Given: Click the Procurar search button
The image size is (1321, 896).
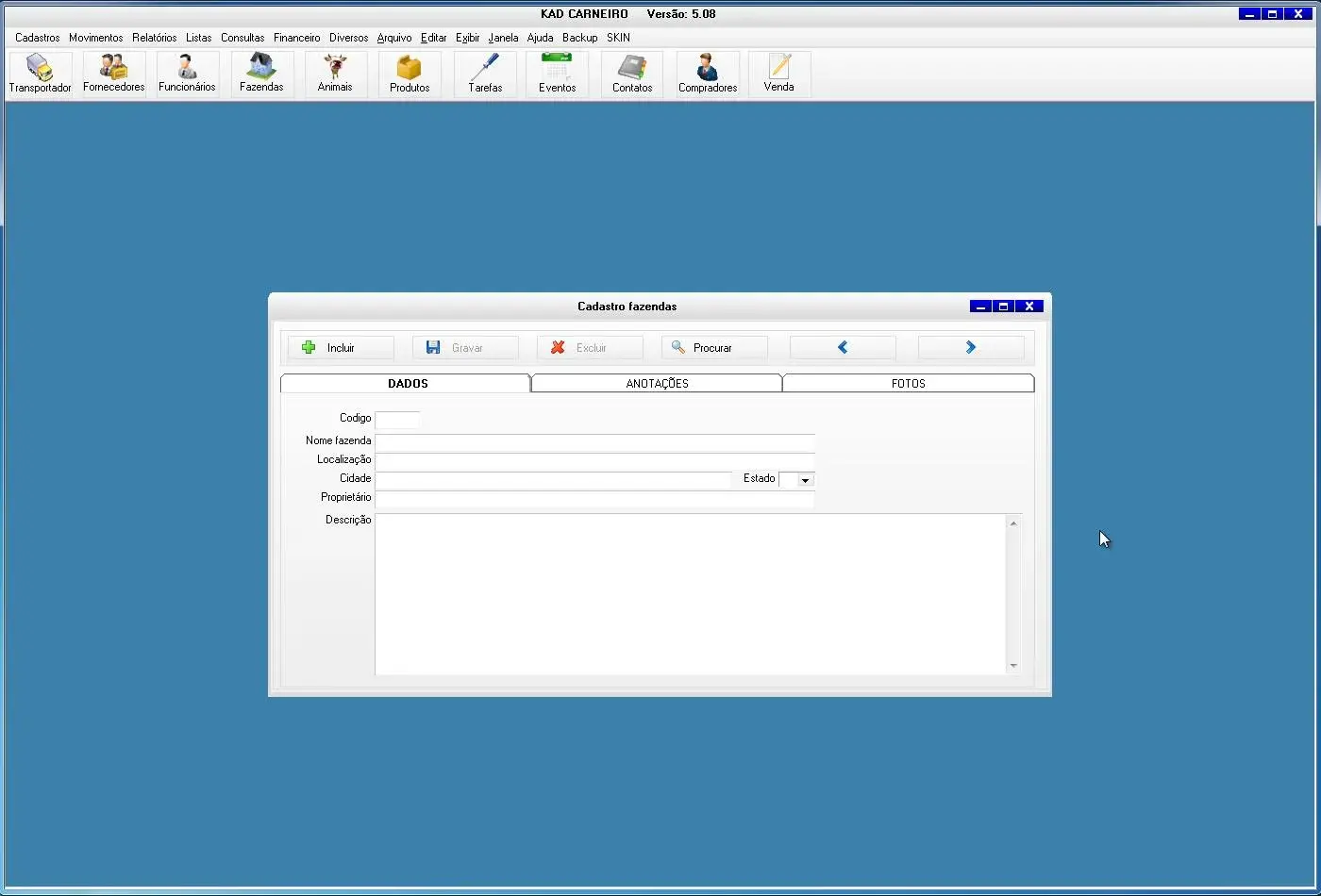Looking at the screenshot, I should 714,348.
